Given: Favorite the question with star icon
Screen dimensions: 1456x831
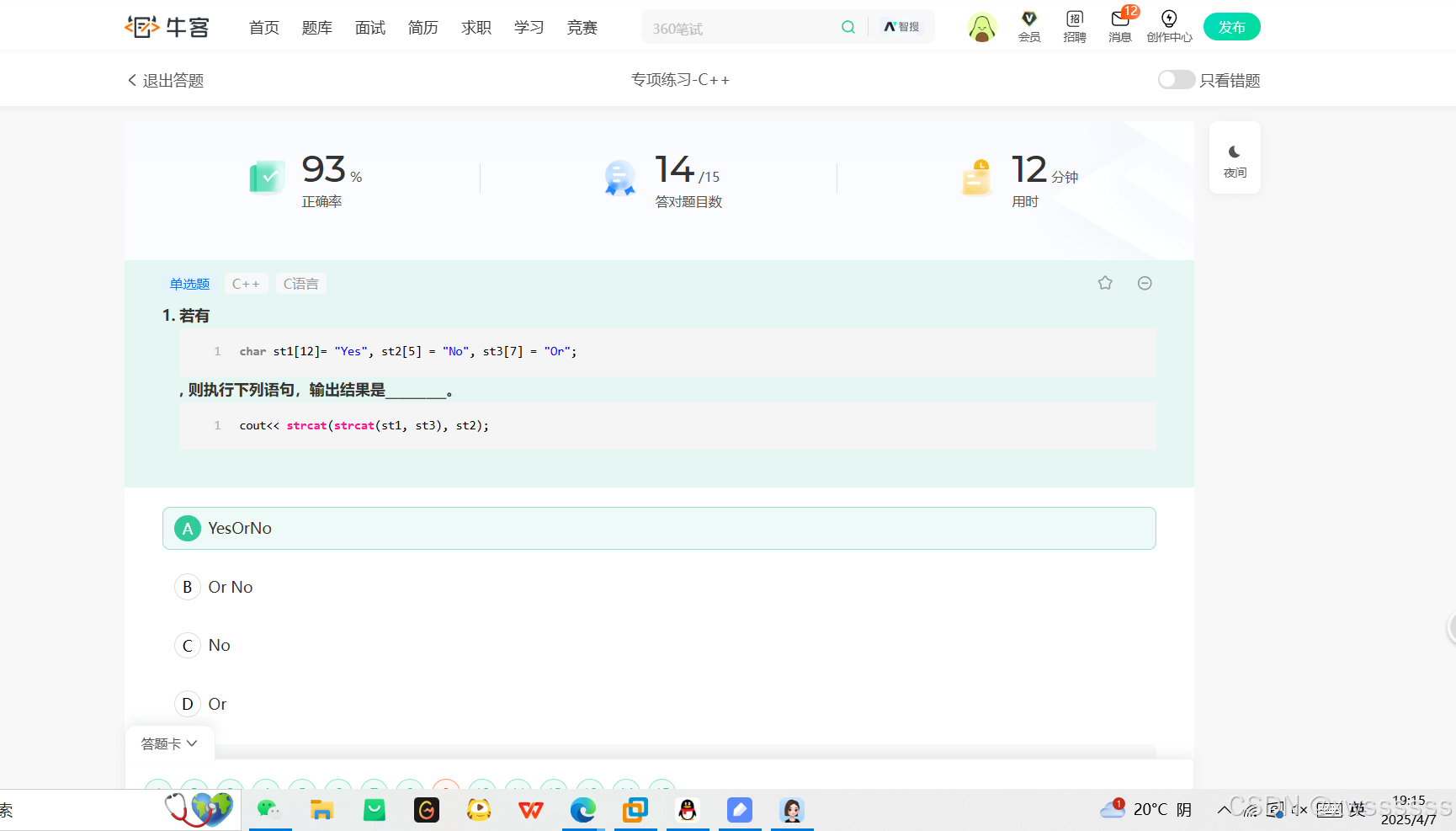Looking at the screenshot, I should [x=1105, y=283].
